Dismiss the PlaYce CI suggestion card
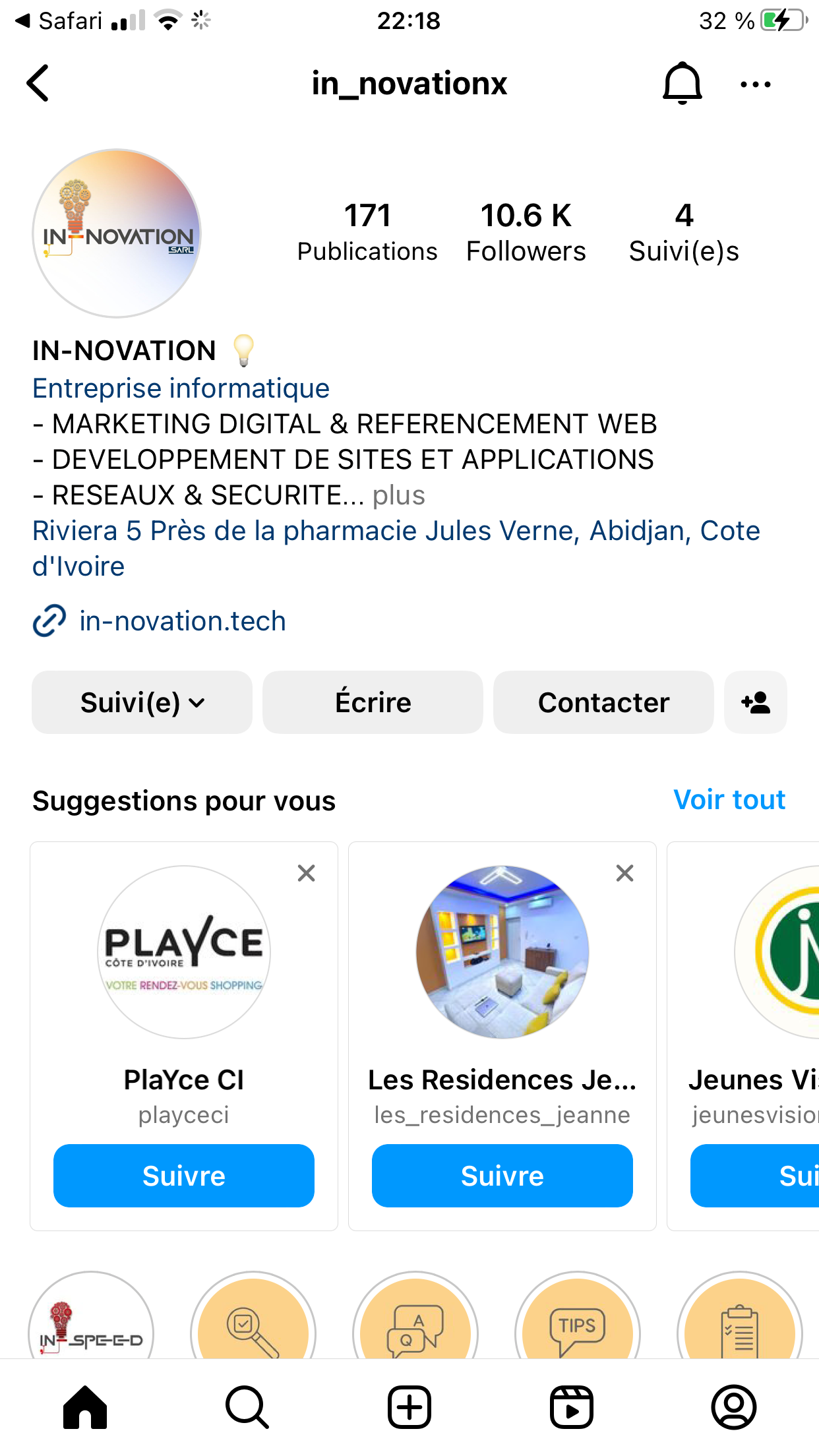Viewport: 819px width, 1456px height. (x=306, y=873)
